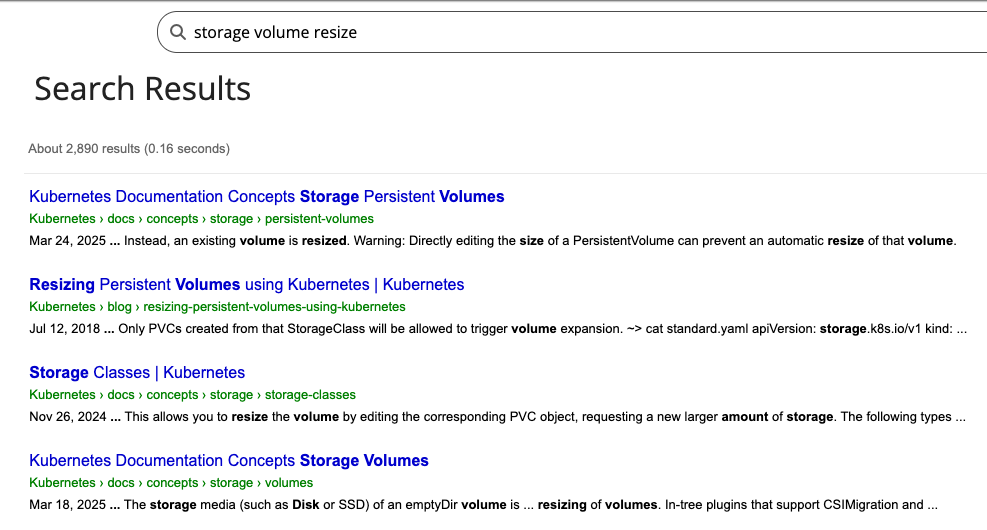Viewport: 987px width, 530px height.
Task: Click the 'About 2,890 results' count text
Action: (x=129, y=149)
